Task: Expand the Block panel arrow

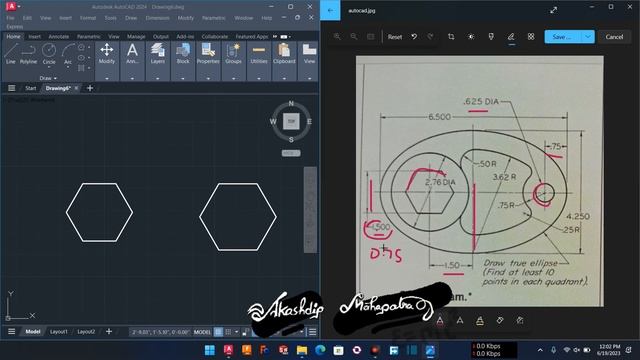Action: pyautogui.click(x=183, y=78)
